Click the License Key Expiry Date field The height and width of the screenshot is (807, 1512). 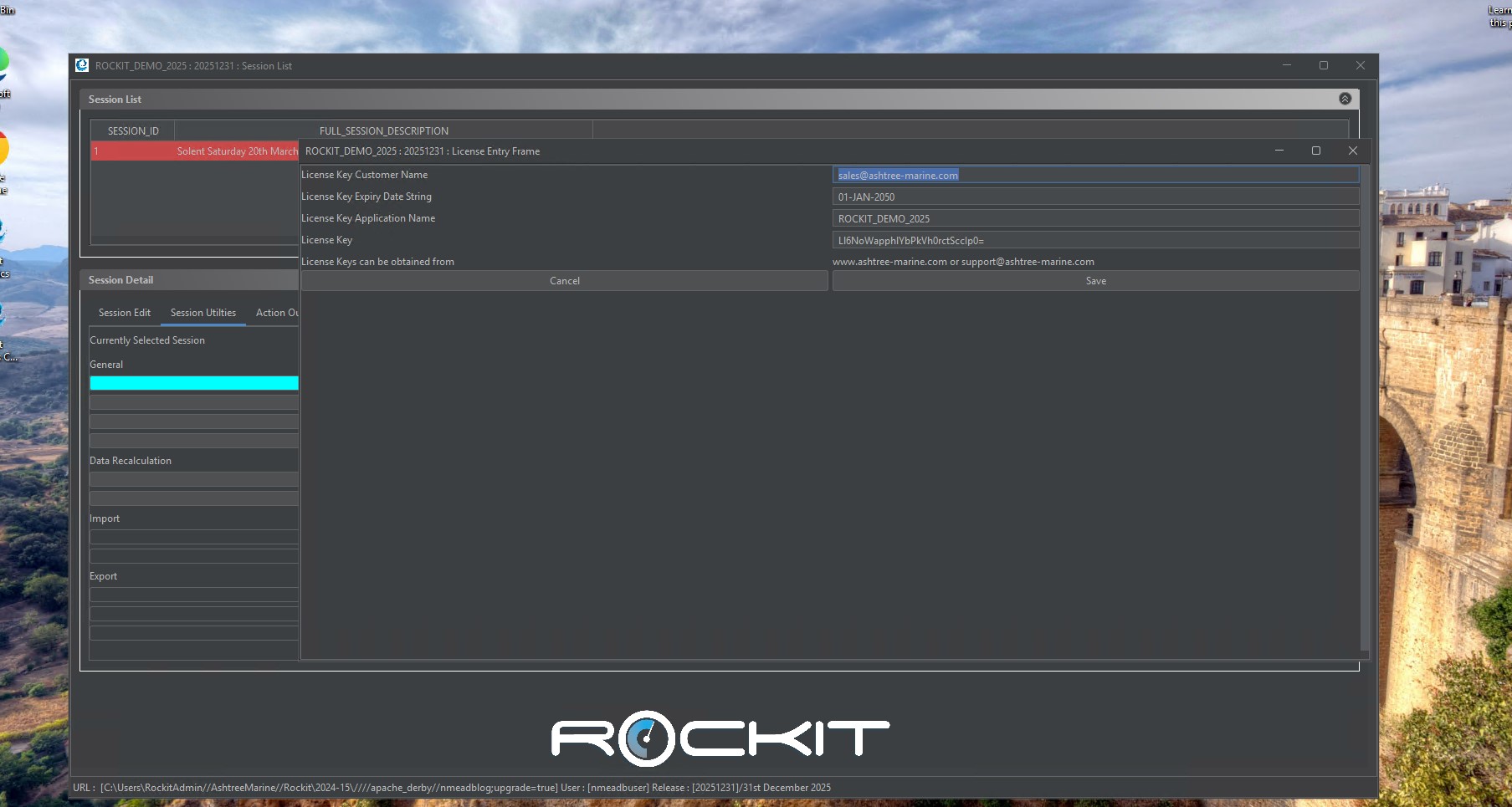(1094, 197)
